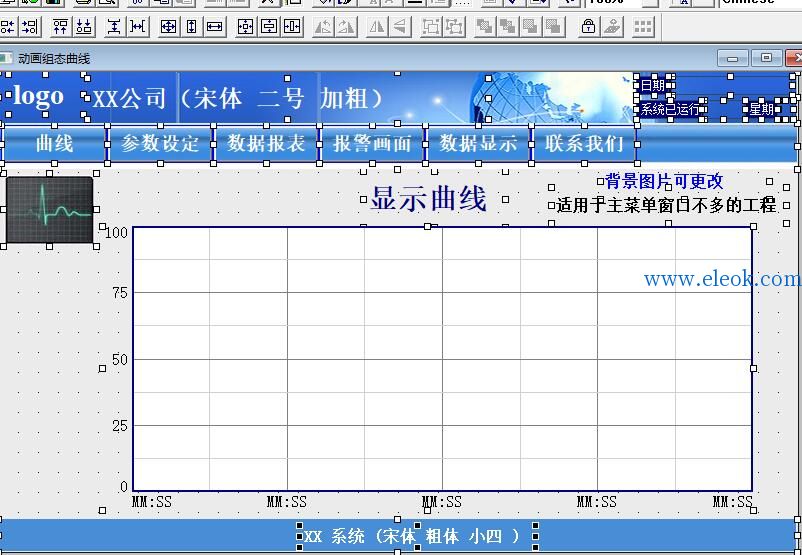Screen dimensions: 802x555
Task: Select the 背景图片可更改 note text
Action: point(664,181)
